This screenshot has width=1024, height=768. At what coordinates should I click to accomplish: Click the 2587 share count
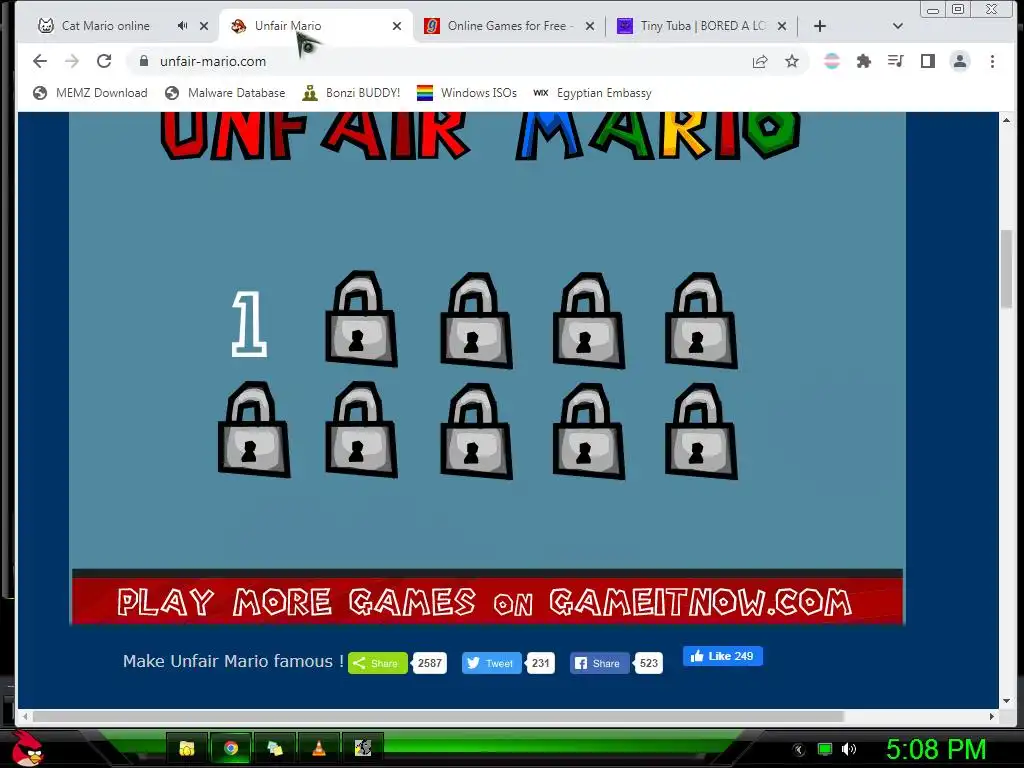click(430, 663)
